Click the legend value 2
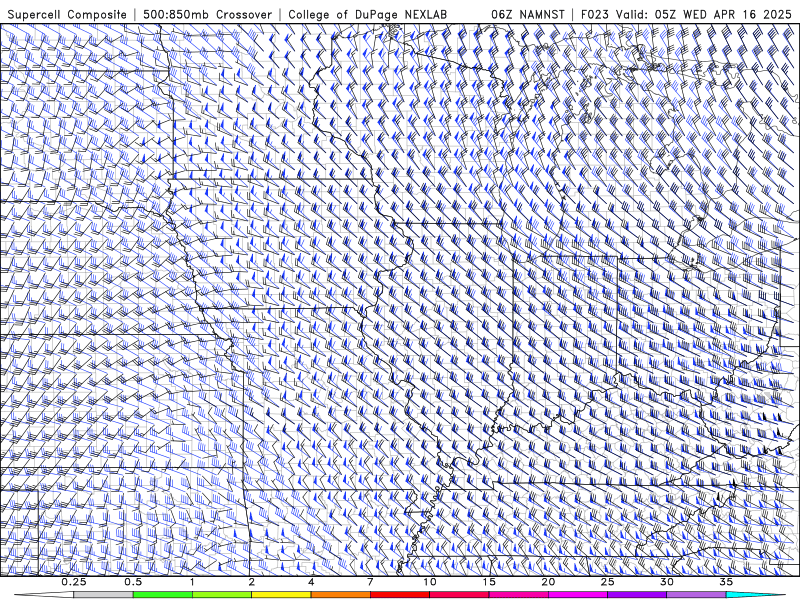Image resolution: width=800 pixels, height=600 pixels. point(252,582)
